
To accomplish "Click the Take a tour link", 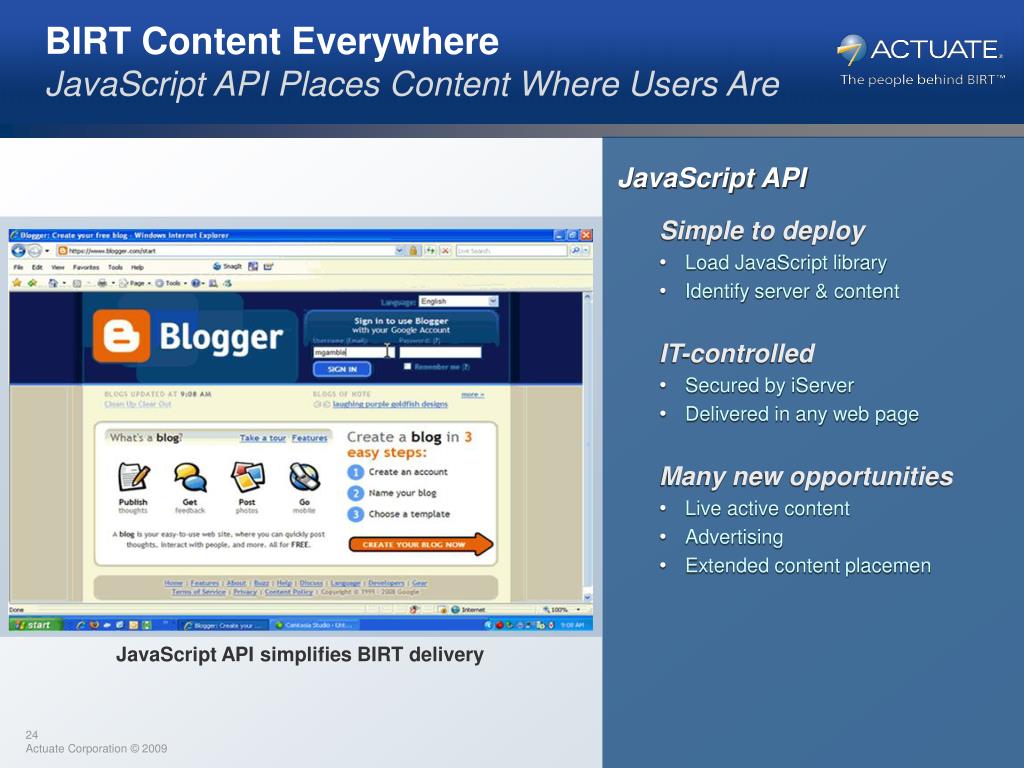I will (x=263, y=438).
